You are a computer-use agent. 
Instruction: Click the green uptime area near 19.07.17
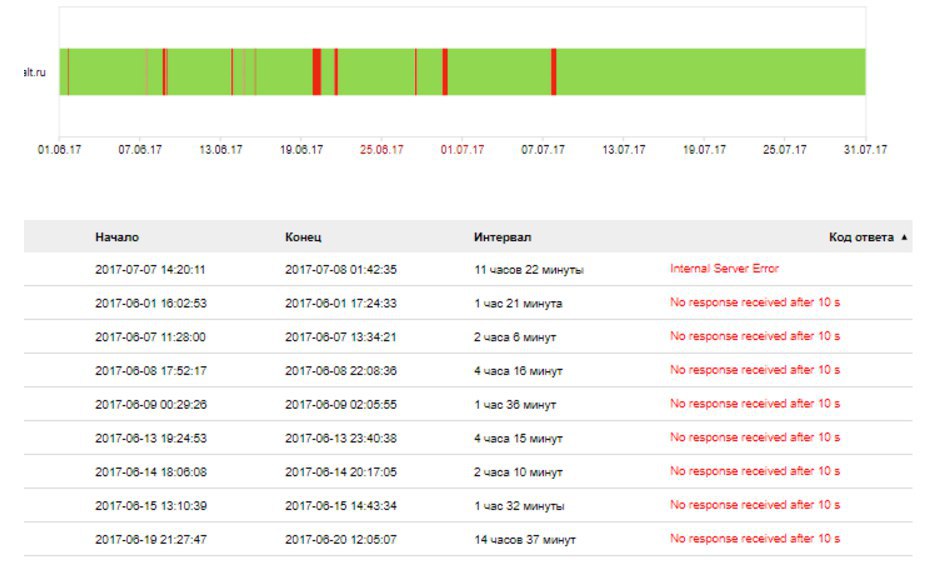coord(704,72)
